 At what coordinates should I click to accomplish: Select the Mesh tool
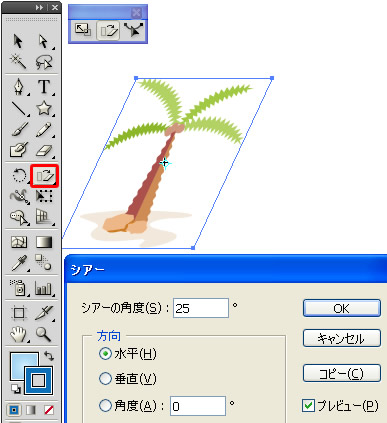pos(19,242)
